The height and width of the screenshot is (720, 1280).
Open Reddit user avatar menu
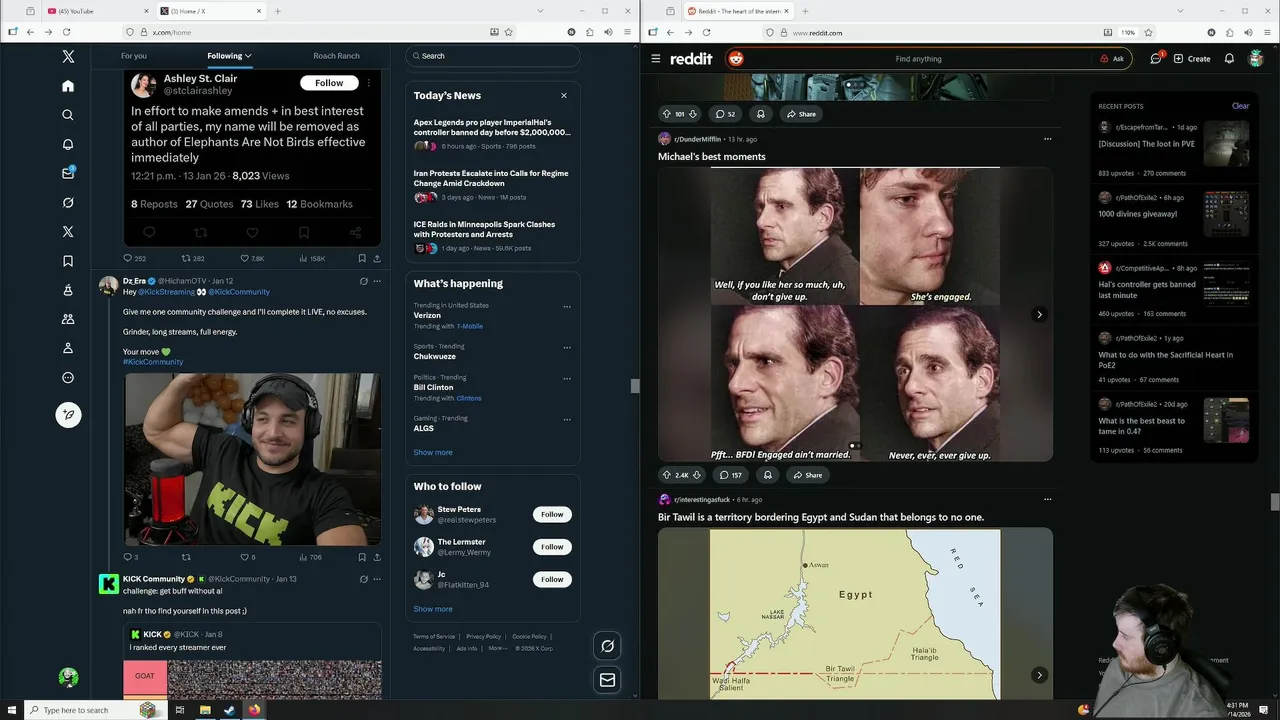click(1256, 59)
